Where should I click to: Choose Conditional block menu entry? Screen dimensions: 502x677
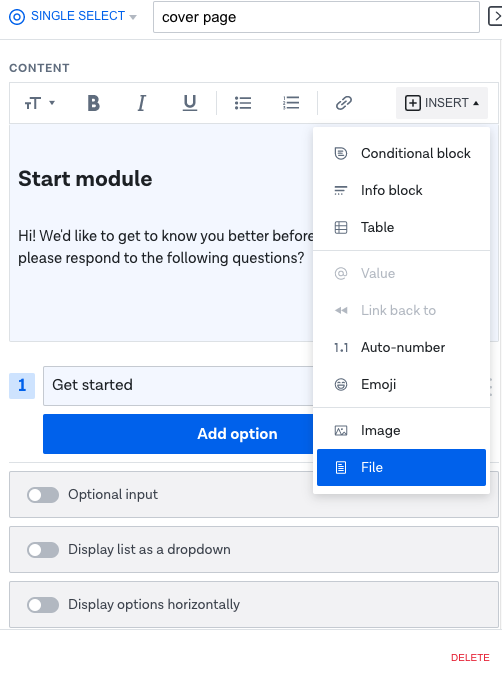(x=401, y=153)
